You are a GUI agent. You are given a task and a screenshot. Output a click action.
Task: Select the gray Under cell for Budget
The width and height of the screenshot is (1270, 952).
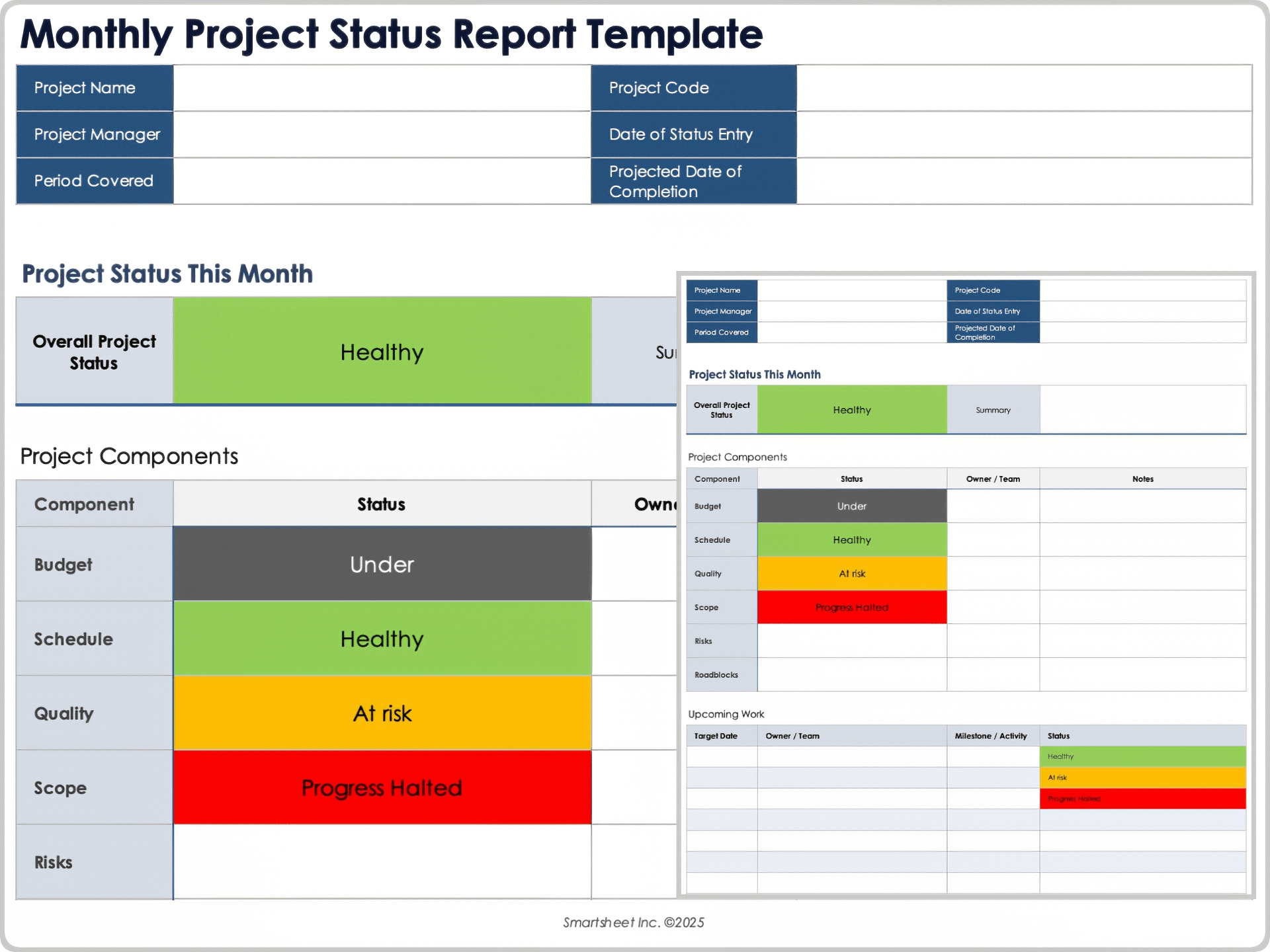tap(381, 564)
